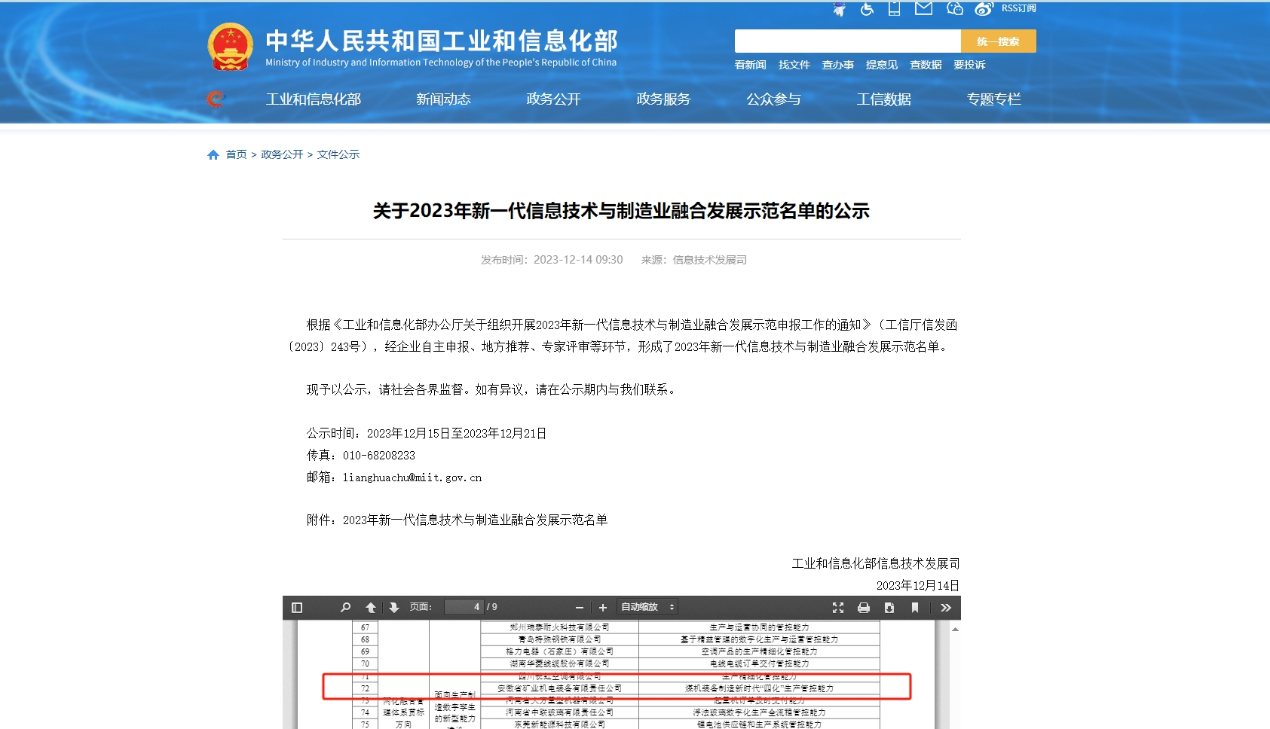Viewport: 1270px width, 729px height.
Task: Print the PDF document
Action: (x=864, y=607)
